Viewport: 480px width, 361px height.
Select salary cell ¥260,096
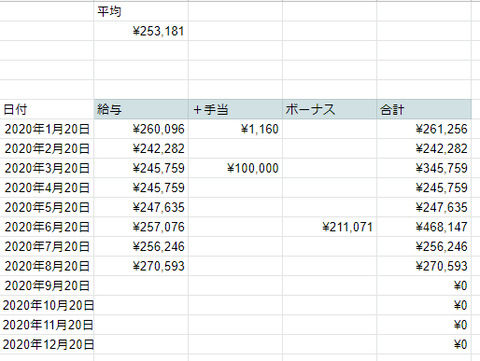coord(141,129)
